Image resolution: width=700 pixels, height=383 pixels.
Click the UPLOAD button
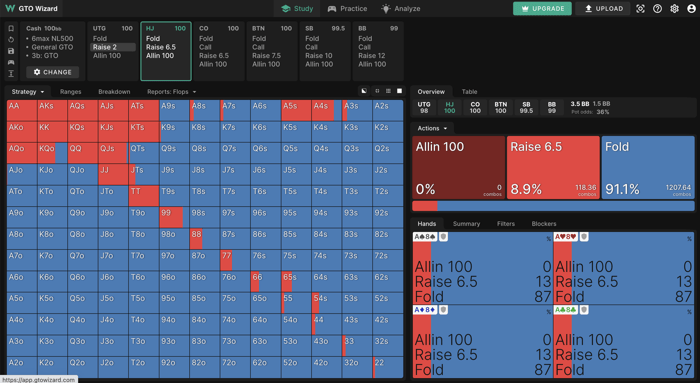point(604,8)
